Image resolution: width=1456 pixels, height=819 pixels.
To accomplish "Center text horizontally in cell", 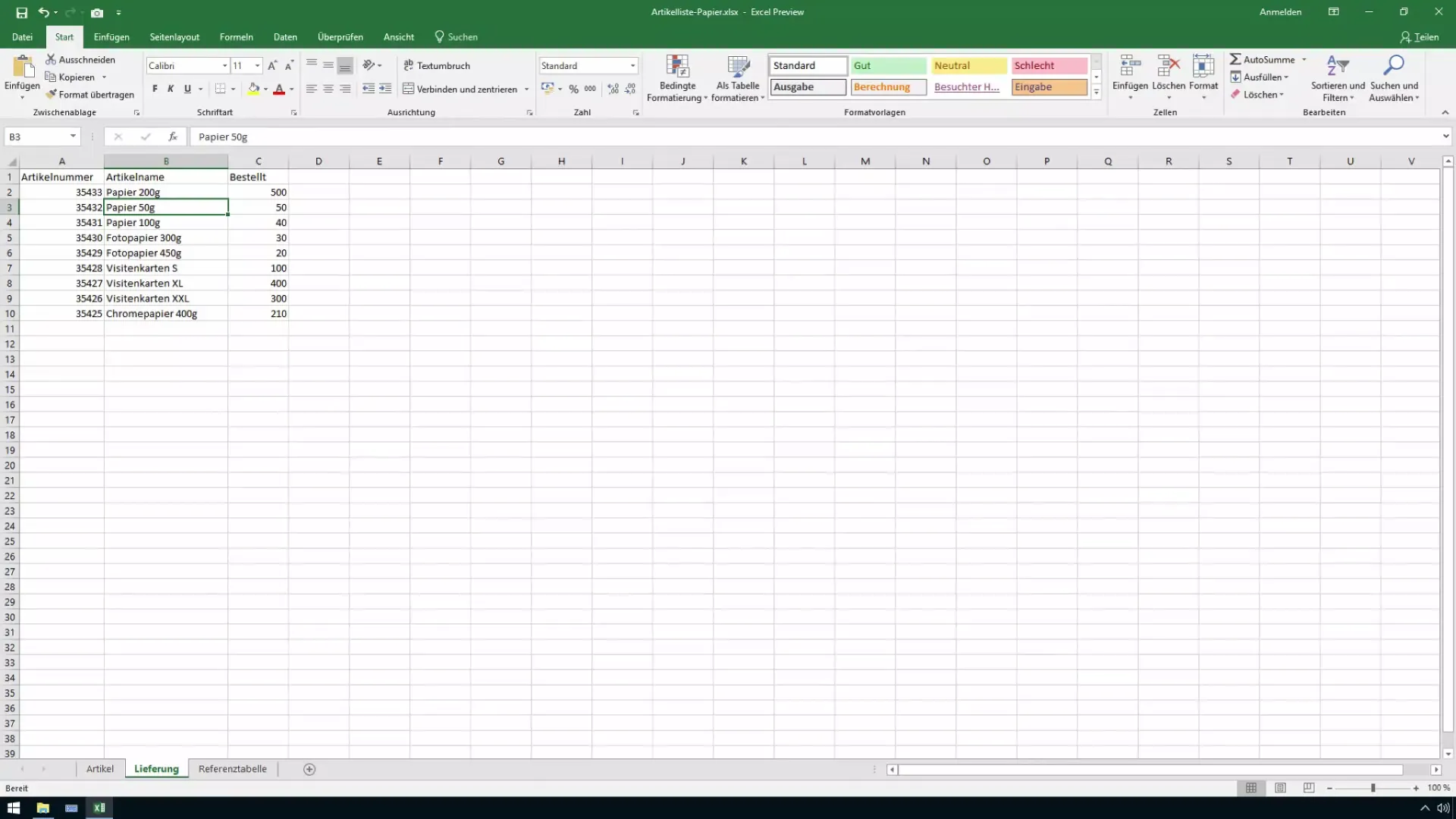I will click(328, 89).
